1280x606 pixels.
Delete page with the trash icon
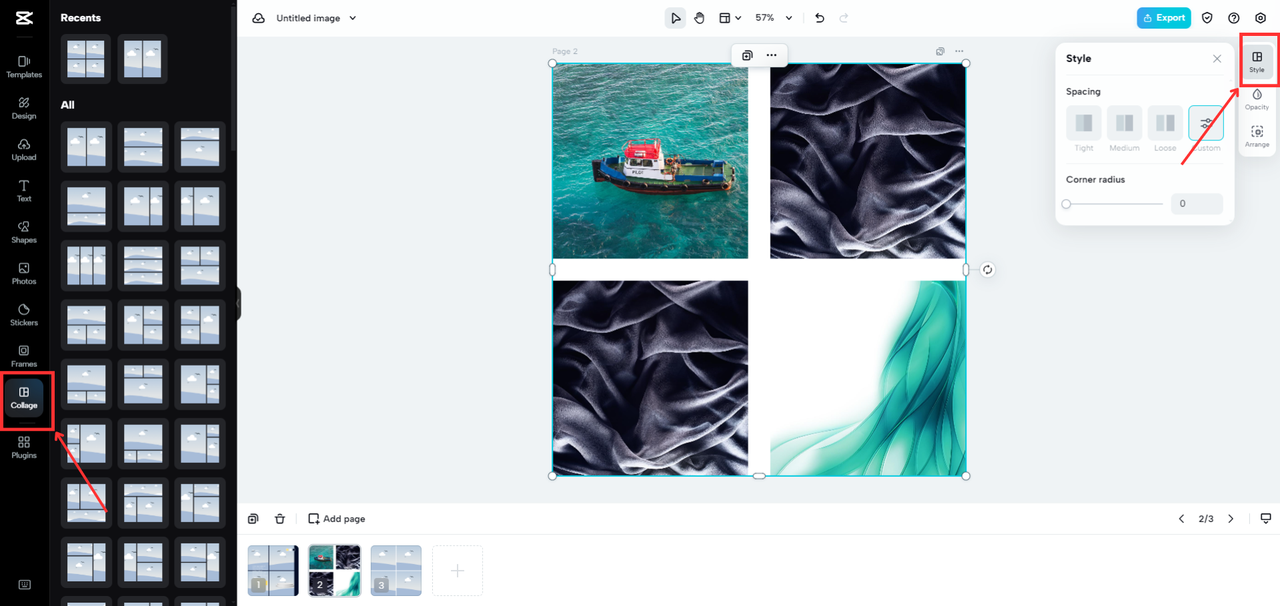tap(280, 519)
